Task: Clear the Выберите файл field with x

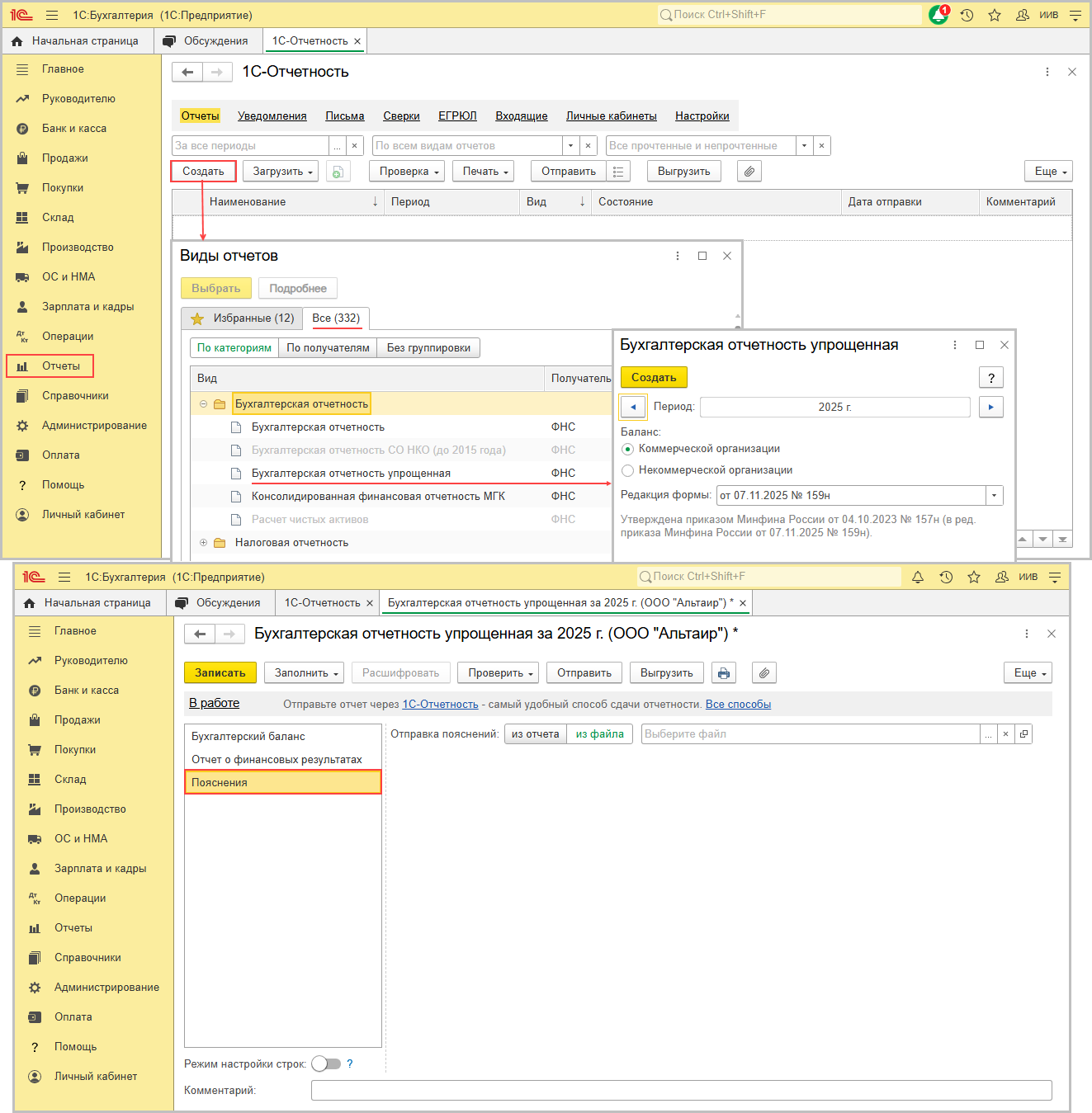Action: tap(1005, 733)
